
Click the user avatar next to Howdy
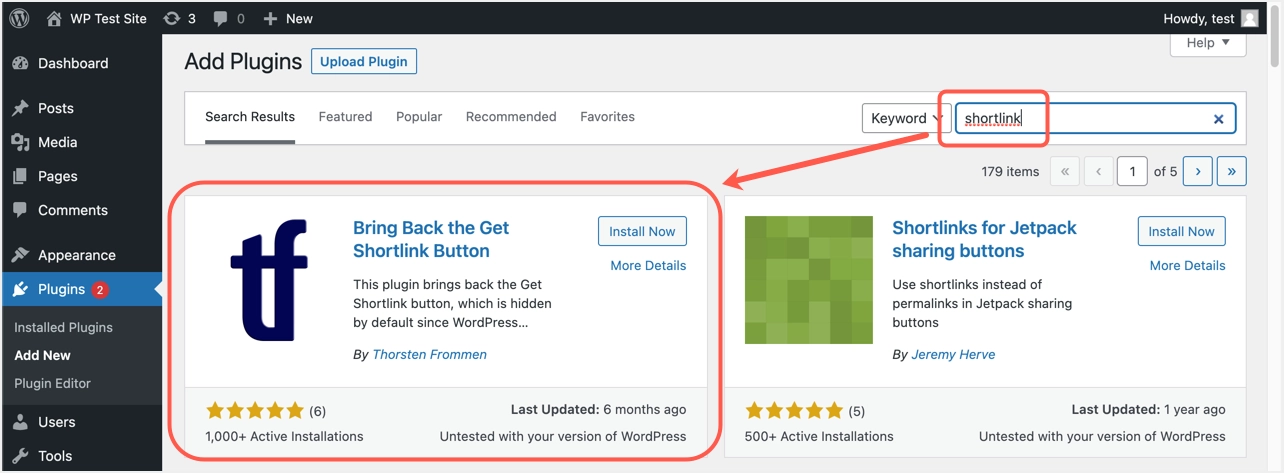pos(1250,18)
